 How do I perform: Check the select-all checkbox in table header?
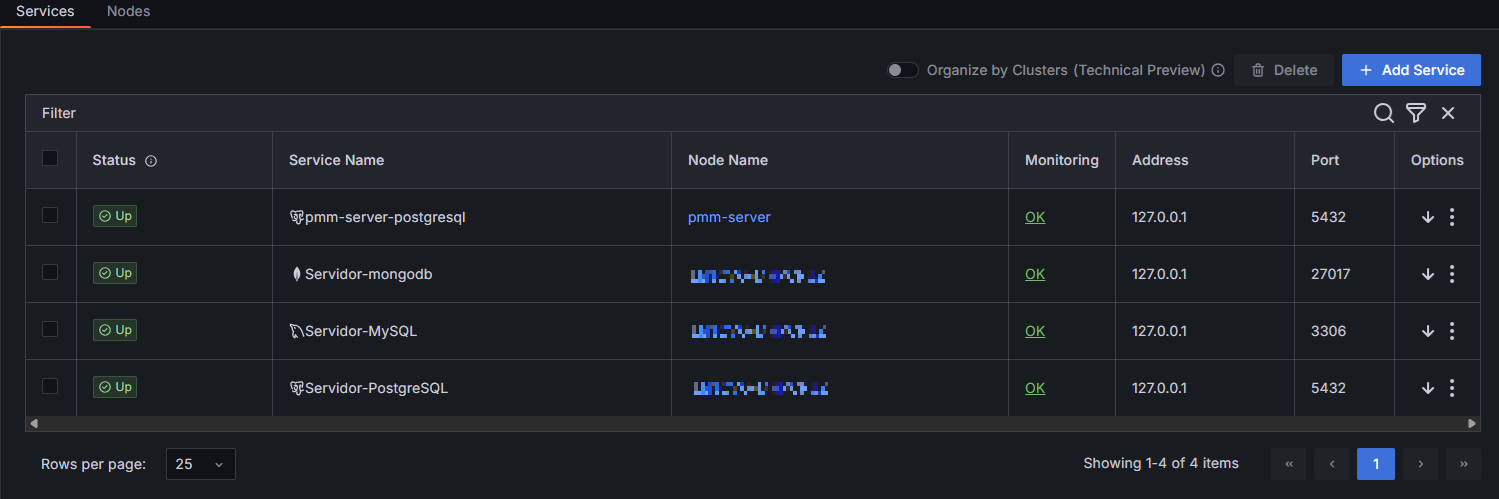(x=50, y=158)
